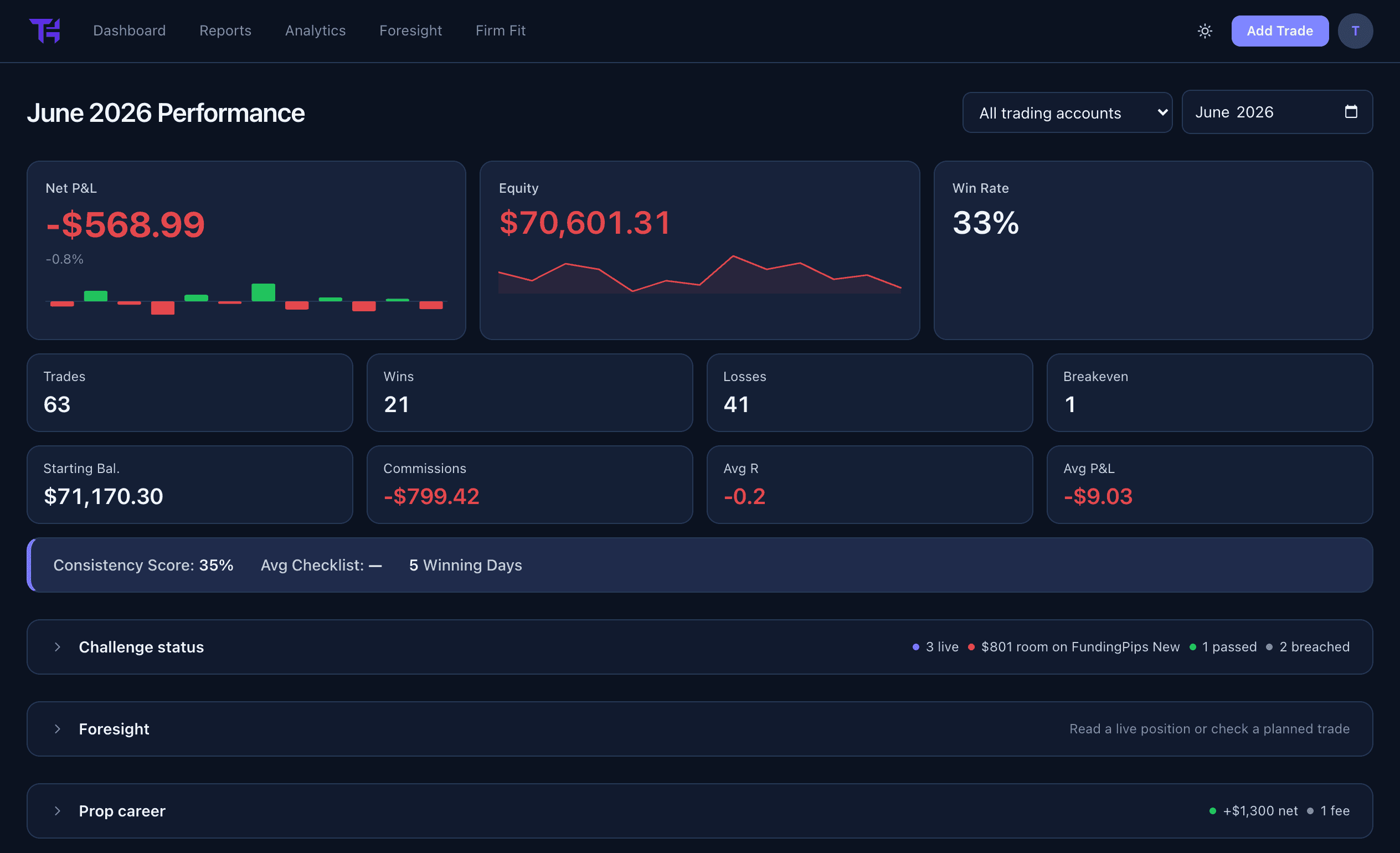Switch to the Analytics nav item
Viewport: 1400px width, 853px height.
click(315, 30)
